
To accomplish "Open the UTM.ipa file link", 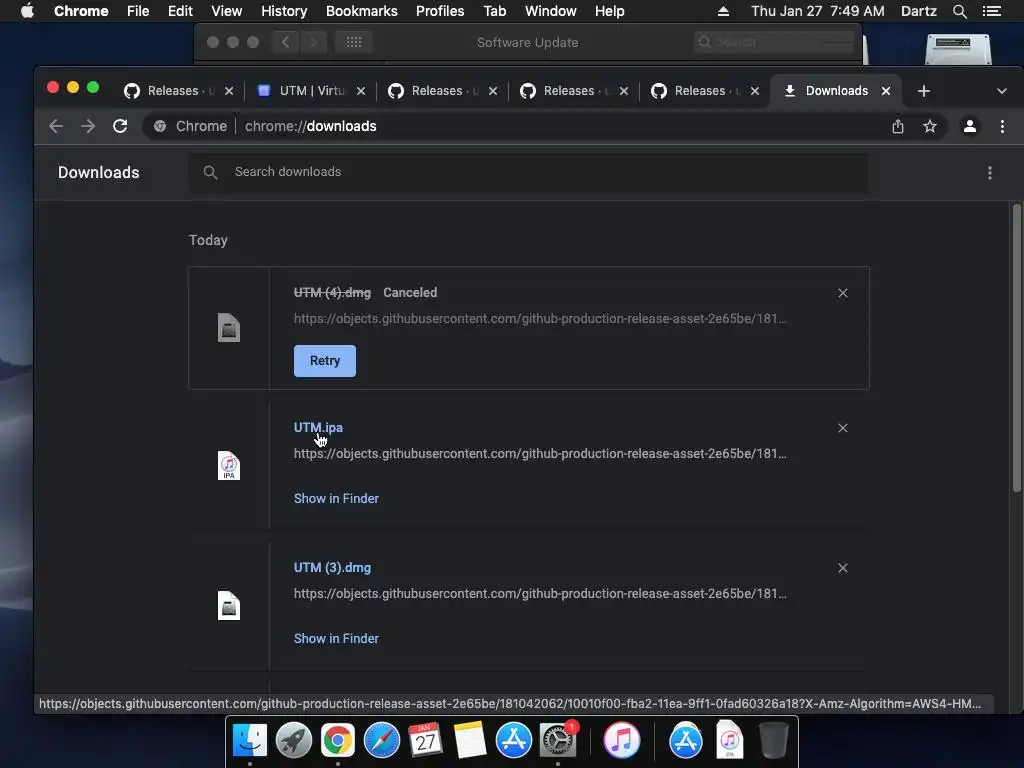I will coord(318,428).
